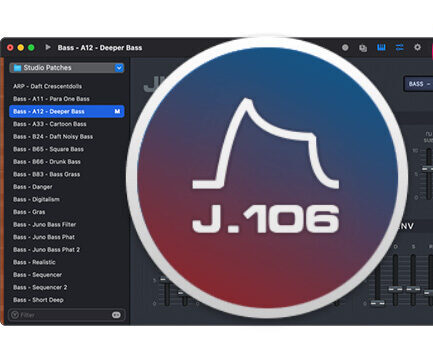Select patch 'Bass - B65 - Square Bass'

(48, 149)
